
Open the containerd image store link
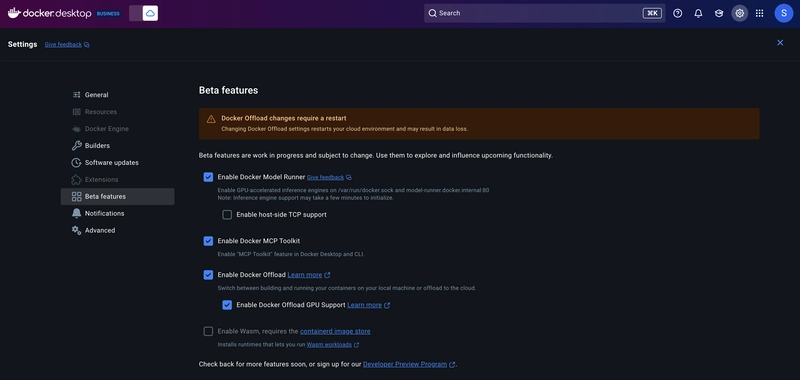(x=335, y=332)
